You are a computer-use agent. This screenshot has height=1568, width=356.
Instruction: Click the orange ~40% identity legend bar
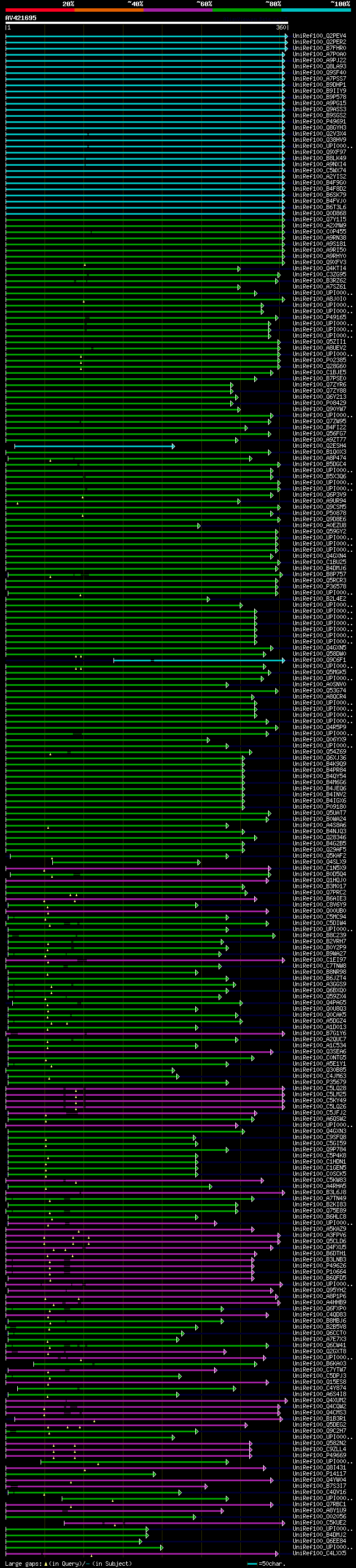[x=108, y=10]
